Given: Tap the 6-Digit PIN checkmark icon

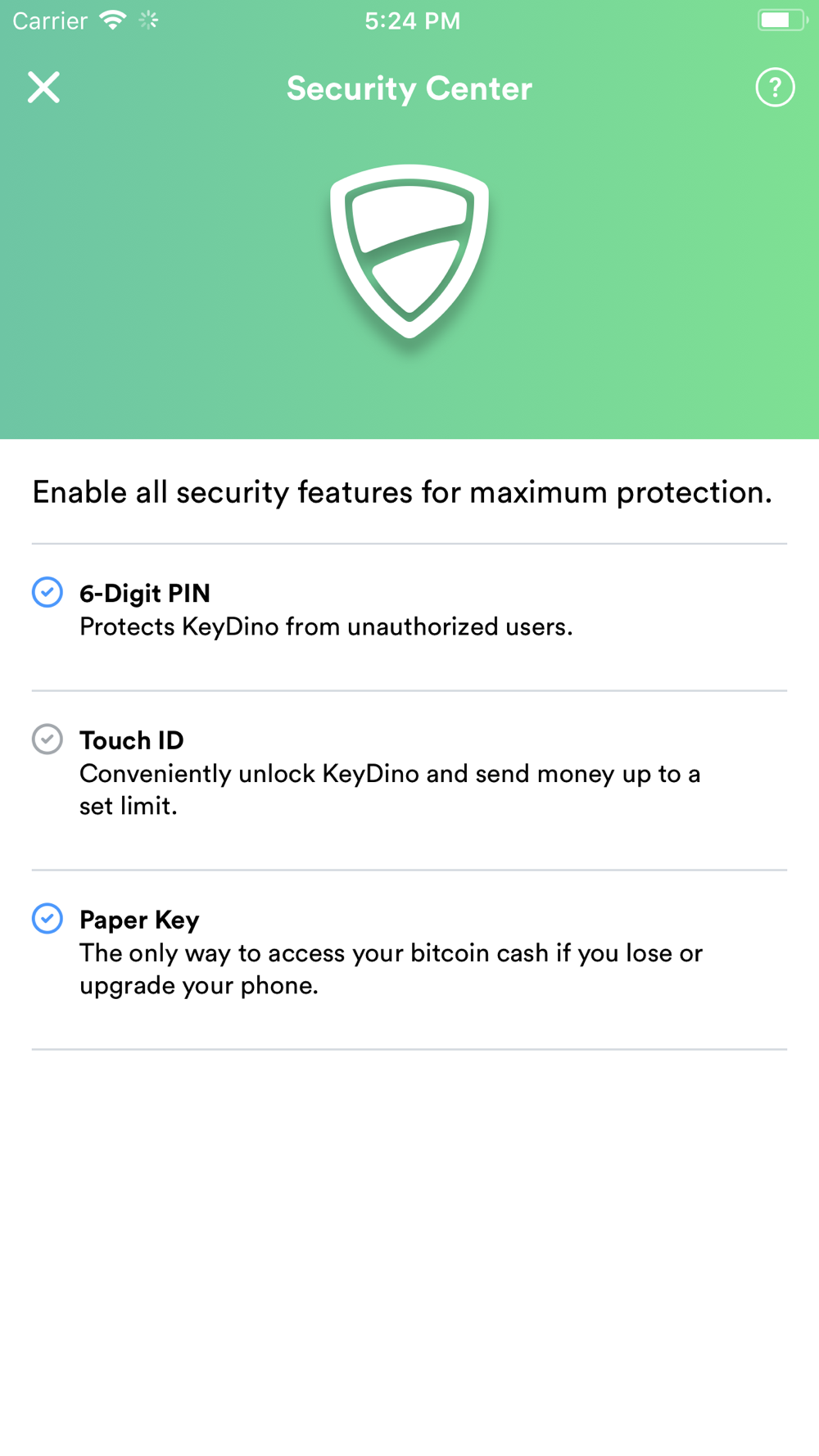Looking at the screenshot, I should [x=48, y=592].
